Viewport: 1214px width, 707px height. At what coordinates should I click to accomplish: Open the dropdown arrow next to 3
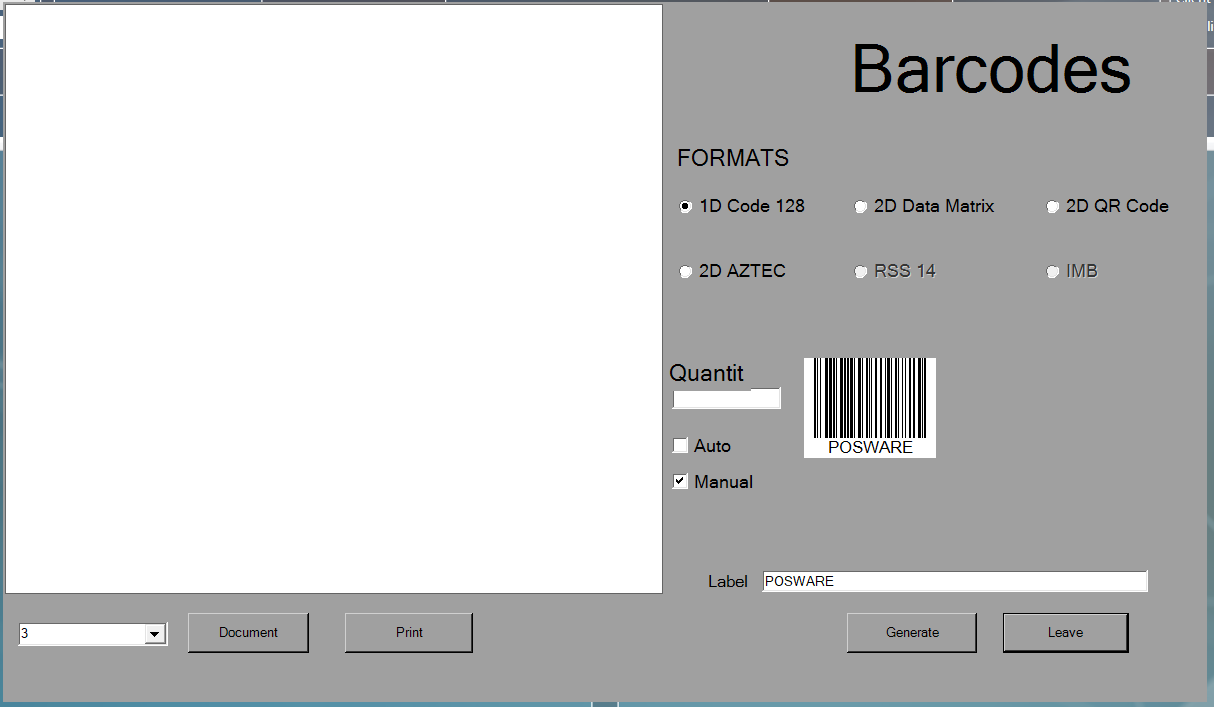pyautogui.click(x=155, y=634)
